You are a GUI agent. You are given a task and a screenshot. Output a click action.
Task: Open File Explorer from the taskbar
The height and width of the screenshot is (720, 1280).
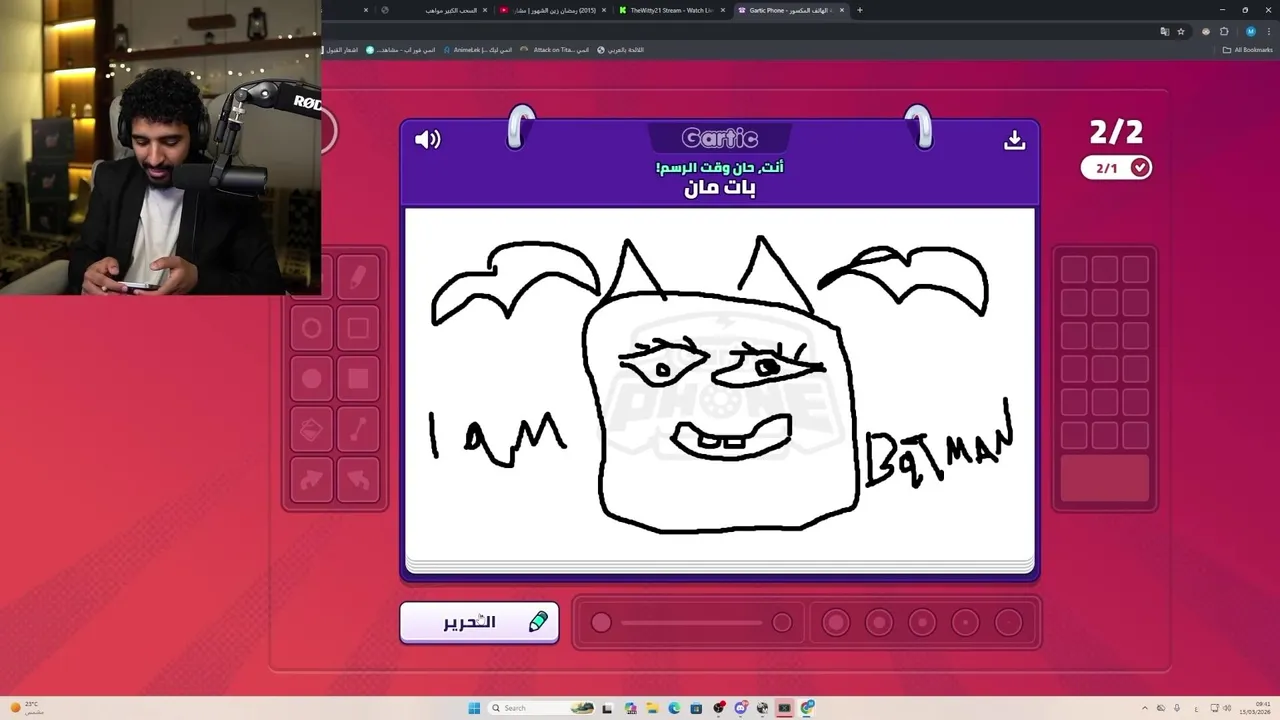652,708
